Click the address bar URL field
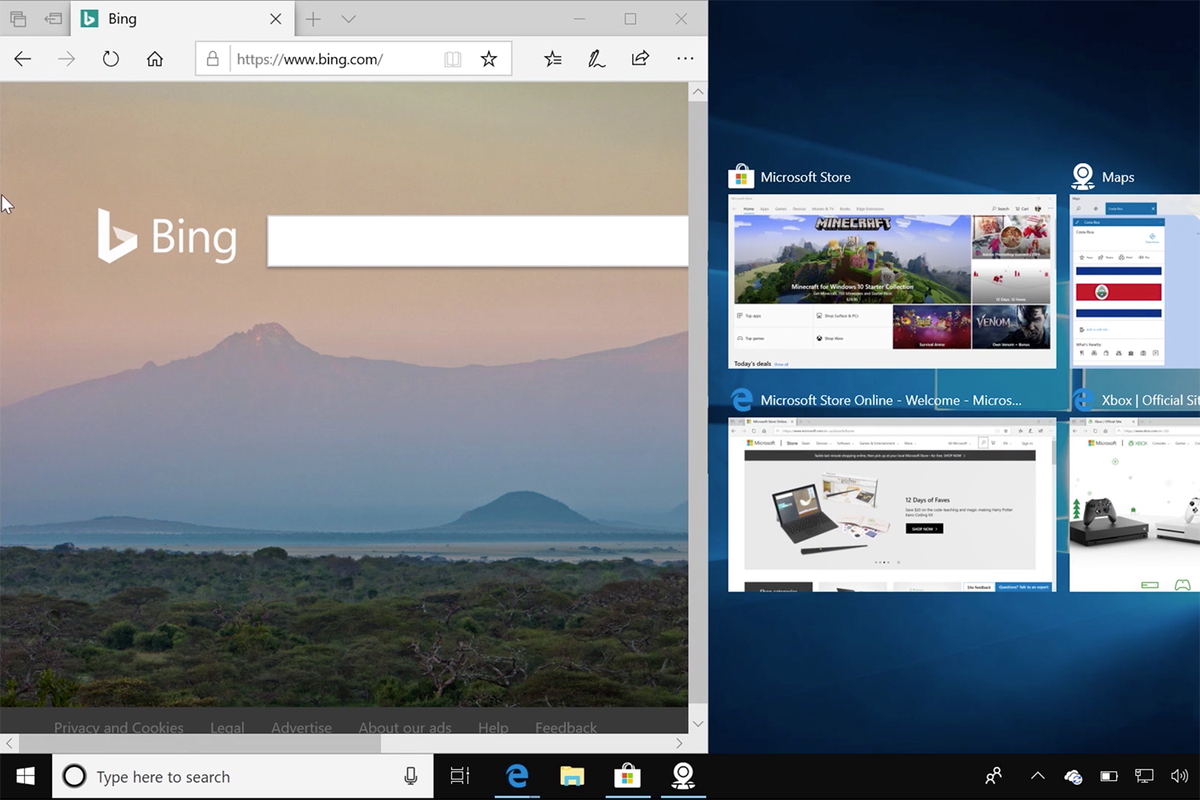This screenshot has width=1200, height=800. click(x=354, y=59)
